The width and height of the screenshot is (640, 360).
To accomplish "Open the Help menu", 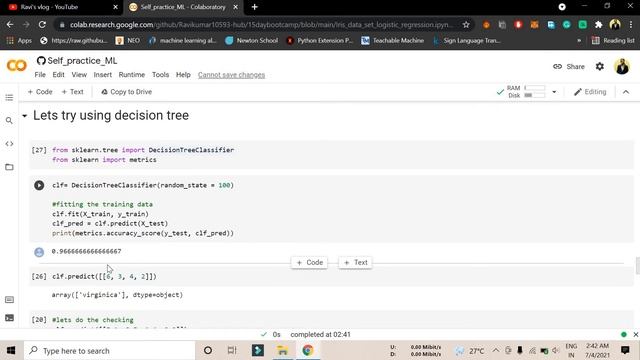I will coord(183,75).
